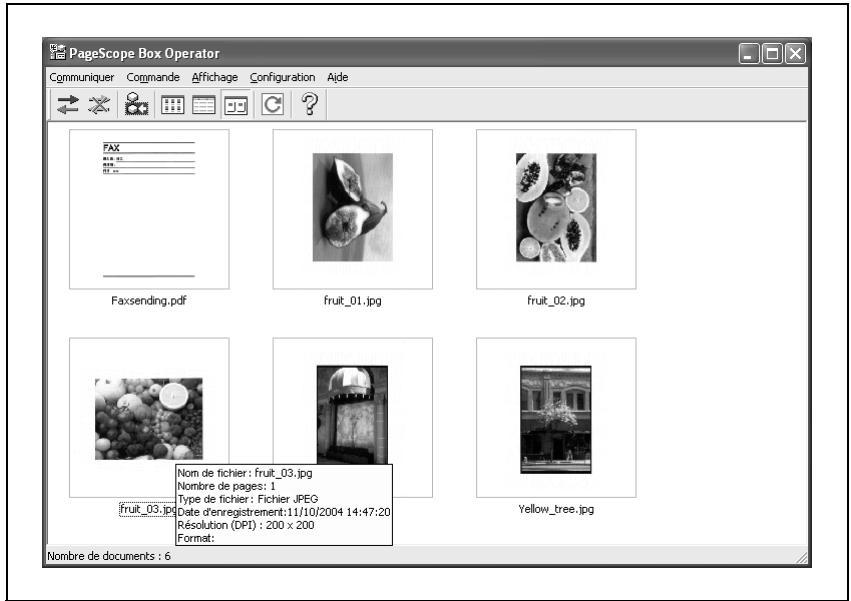
Task: Click the fruit_02.jpg file name
Action: 556,300
